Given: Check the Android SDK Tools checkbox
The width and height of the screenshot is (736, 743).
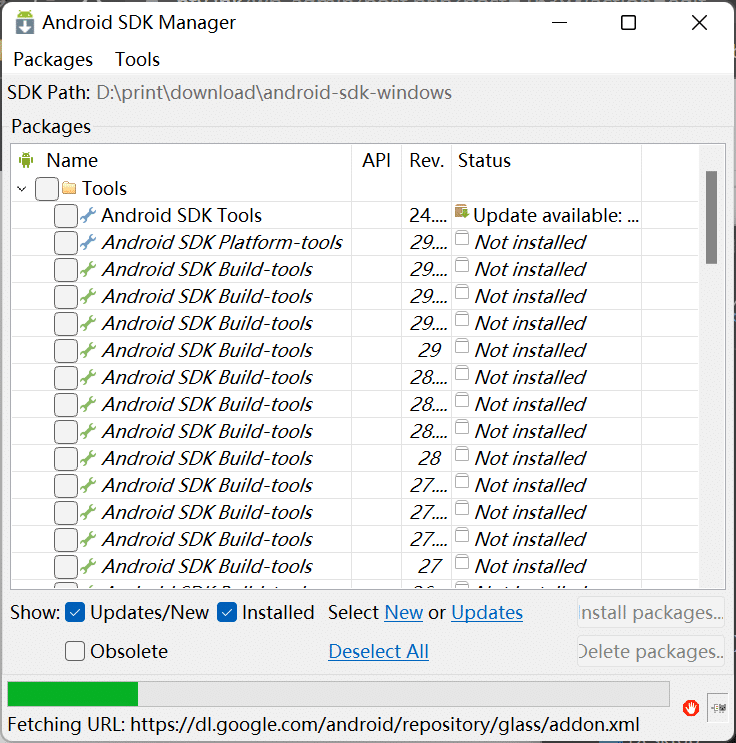Looking at the screenshot, I should point(66,216).
